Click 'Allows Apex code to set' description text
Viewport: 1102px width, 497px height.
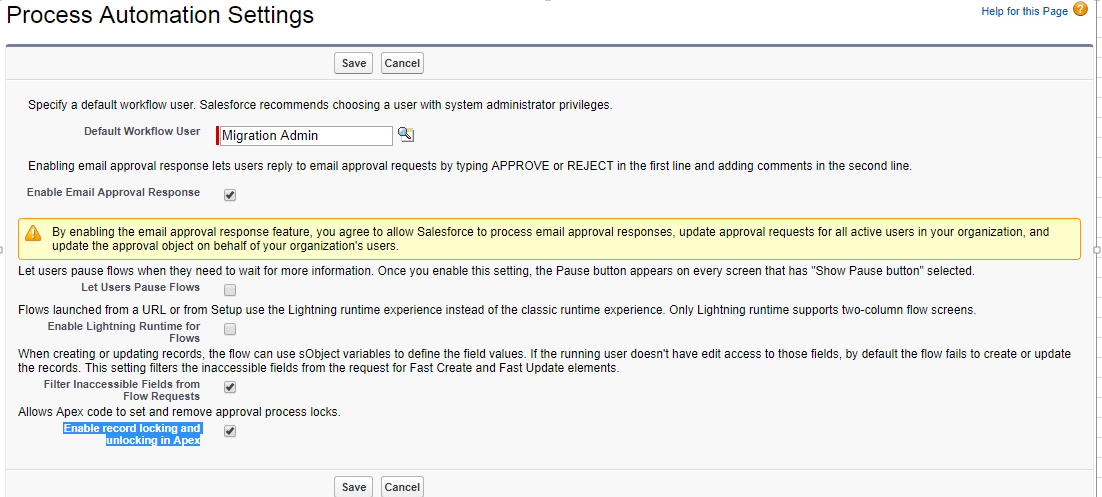pyautogui.click(x=179, y=412)
